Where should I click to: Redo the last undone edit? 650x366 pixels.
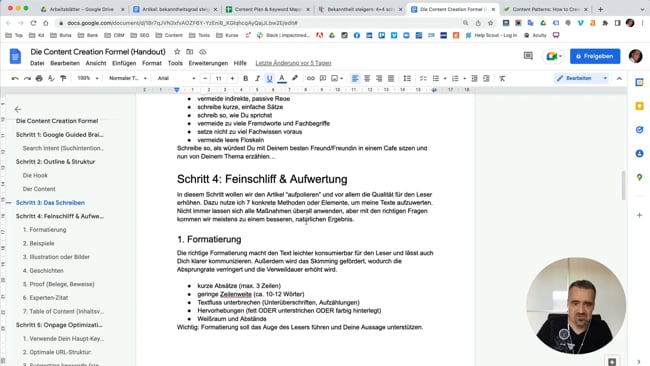pyautogui.click(x=27, y=78)
